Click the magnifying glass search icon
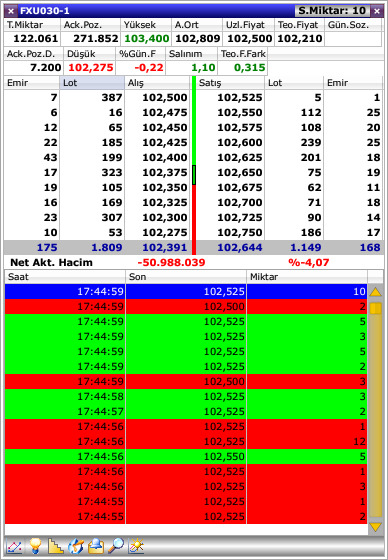The width and height of the screenshot is (388, 560). pyautogui.click(x=116, y=546)
